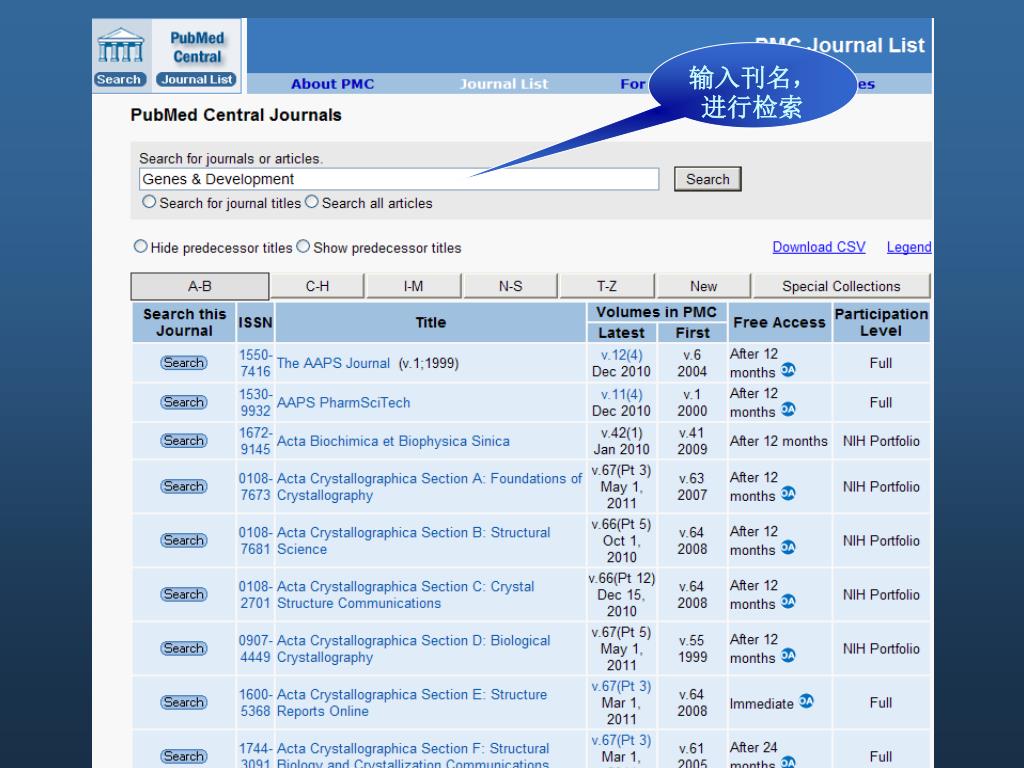The width and height of the screenshot is (1024, 768).
Task: Click ISSN 0907-4449 link
Action: tap(255, 649)
